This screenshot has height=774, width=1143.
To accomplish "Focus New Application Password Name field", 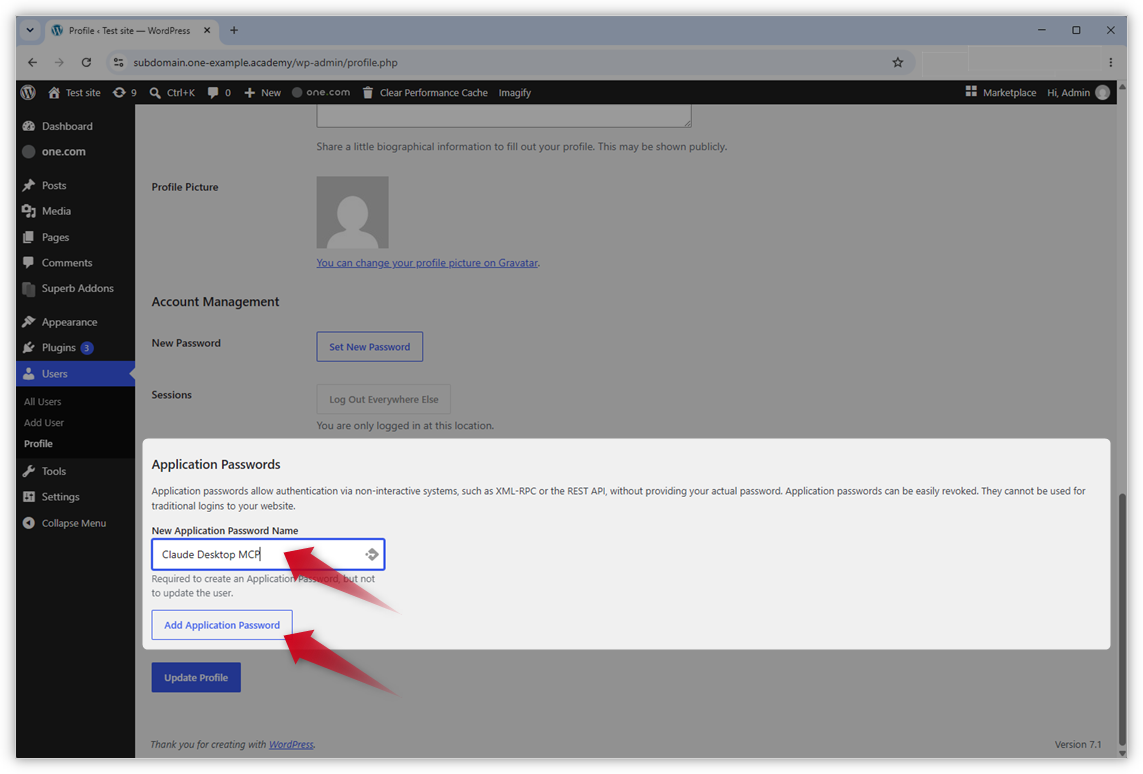I will 268,555.
